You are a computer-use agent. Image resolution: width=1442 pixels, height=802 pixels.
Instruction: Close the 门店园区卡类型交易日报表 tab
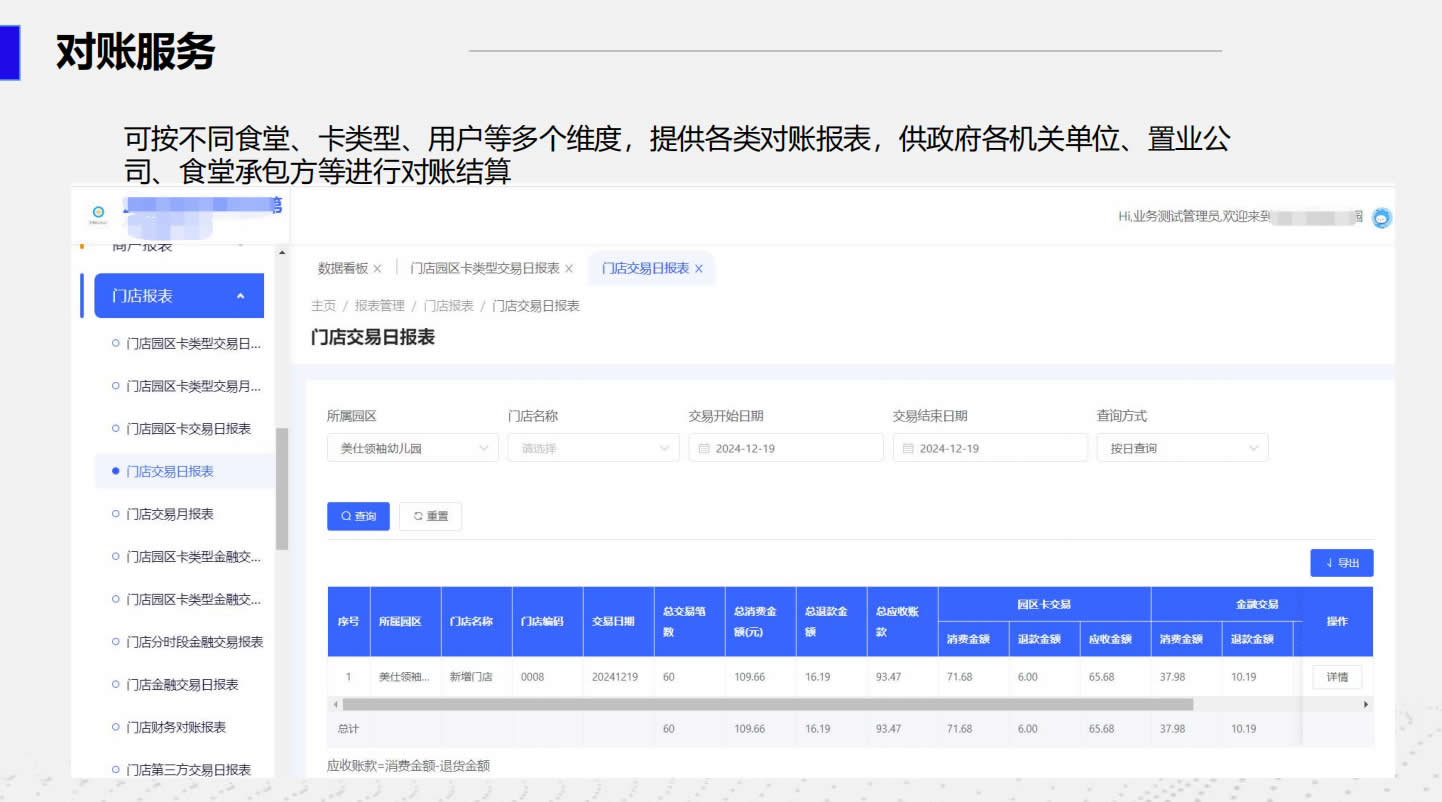(569, 269)
